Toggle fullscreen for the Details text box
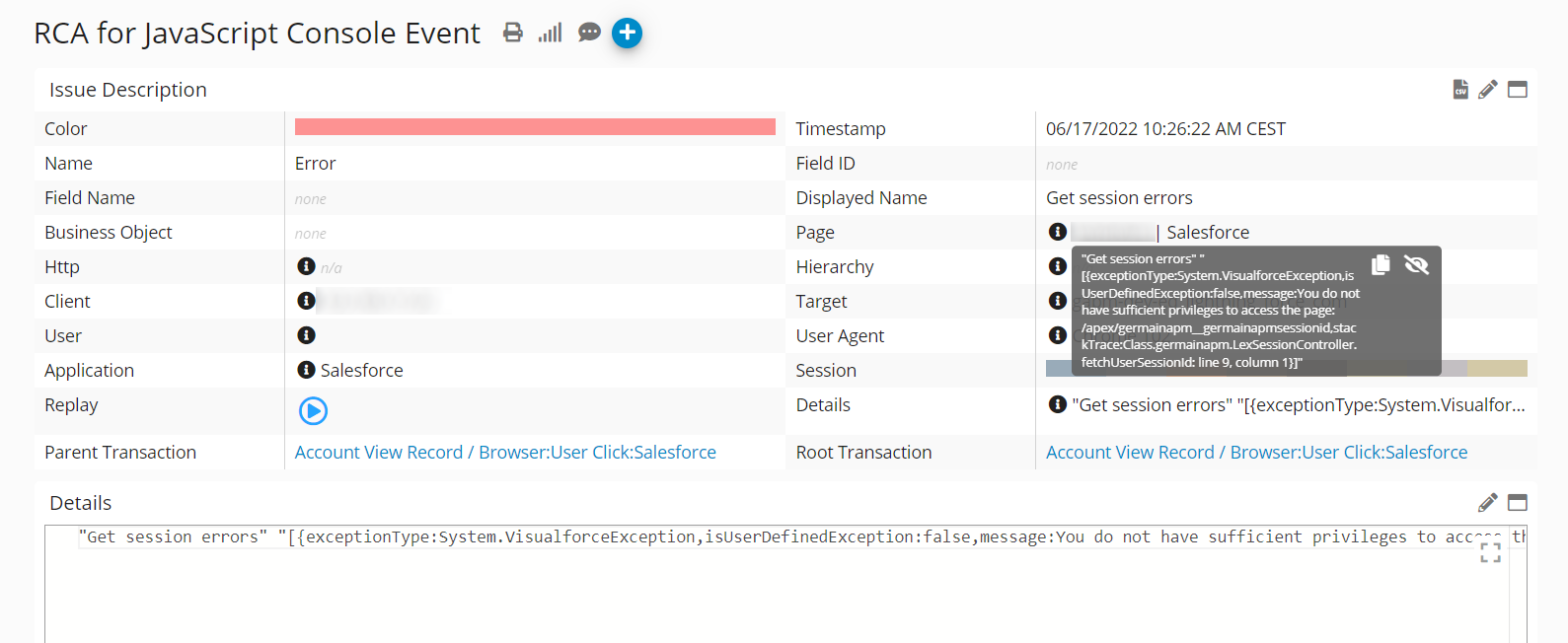Screen dimensions: 1568x643 pyautogui.click(x=1490, y=553)
